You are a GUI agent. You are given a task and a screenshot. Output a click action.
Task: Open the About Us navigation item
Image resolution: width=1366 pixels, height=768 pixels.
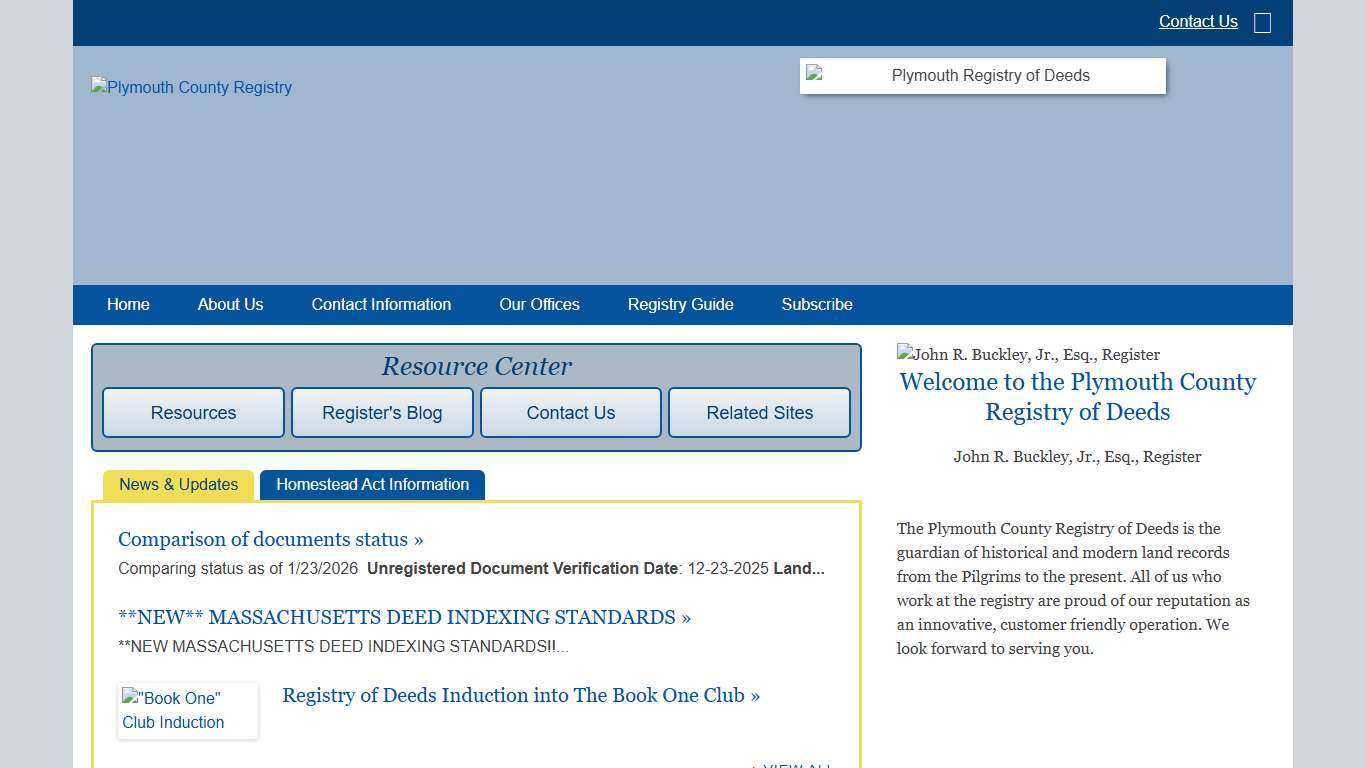(230, 305)
